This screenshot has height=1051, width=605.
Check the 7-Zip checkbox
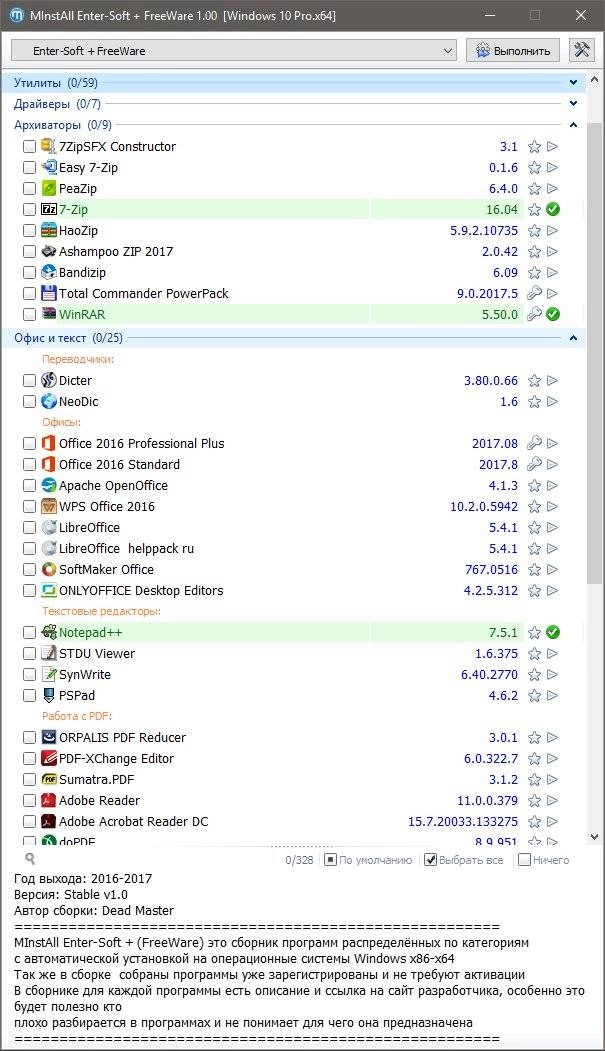[x=29, y=210]
